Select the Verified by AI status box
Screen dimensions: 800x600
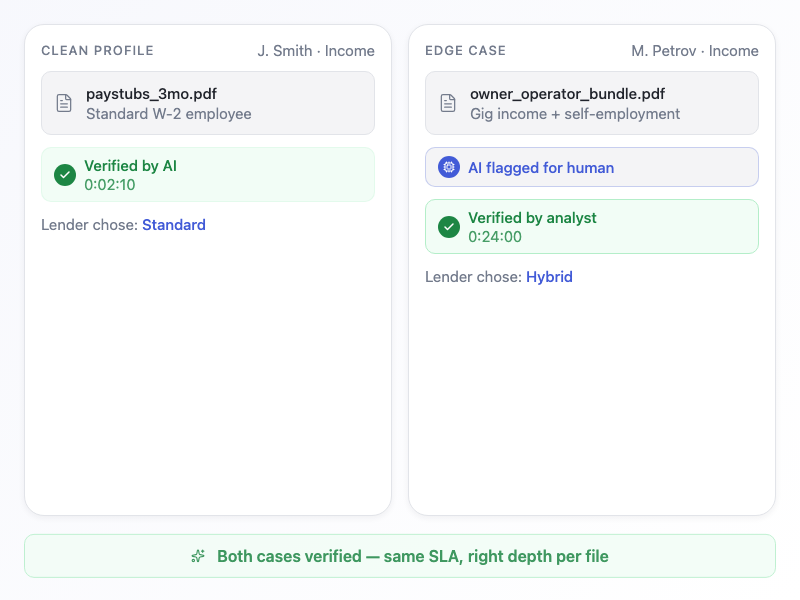(x=208, y=175)
